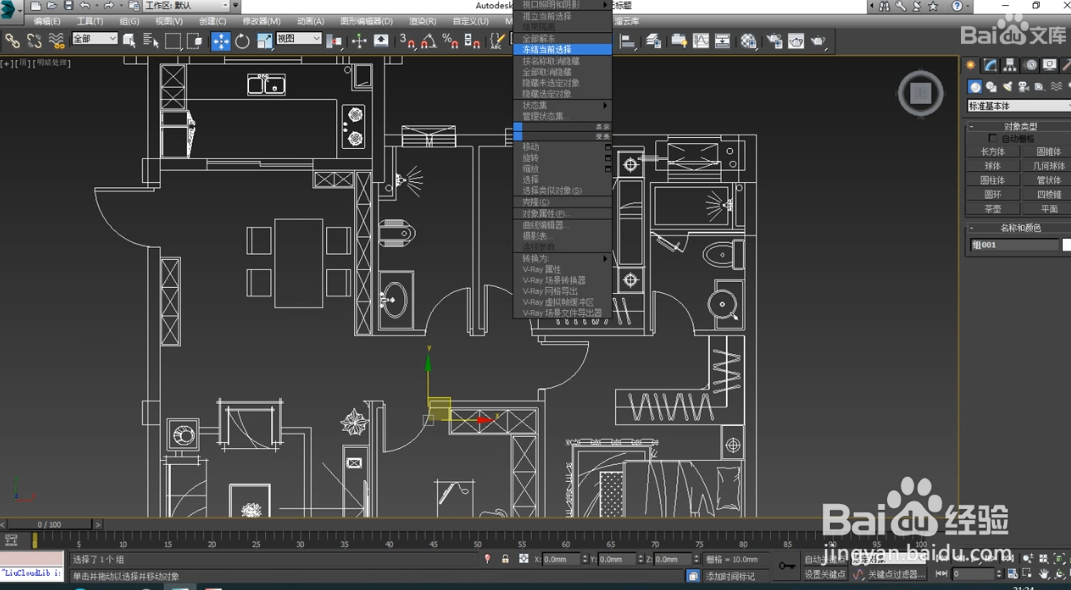Create a 长方体 primitive
Screen dimensions: 1071x590
point(992,152)
